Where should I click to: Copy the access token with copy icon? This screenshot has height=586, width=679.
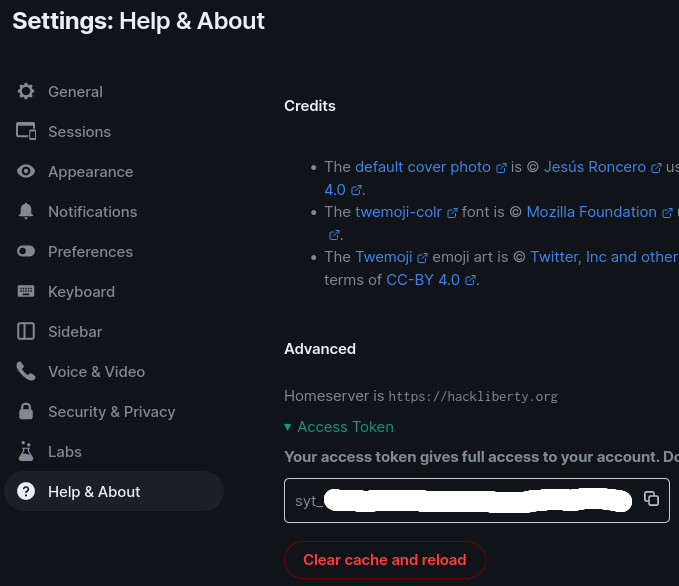point(651,499)
